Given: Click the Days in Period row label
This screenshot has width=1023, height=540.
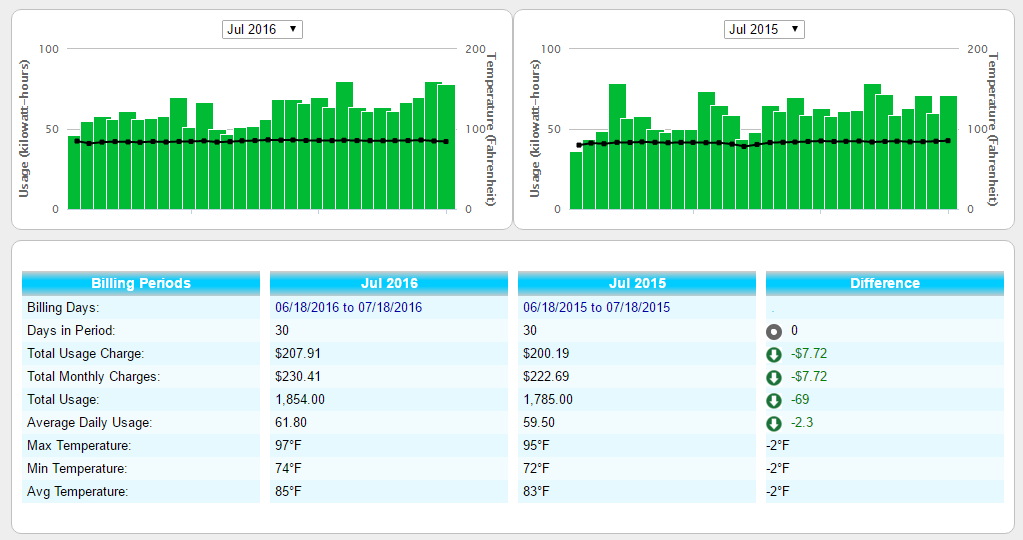Looking at the screenshot, I should (71, 331).
